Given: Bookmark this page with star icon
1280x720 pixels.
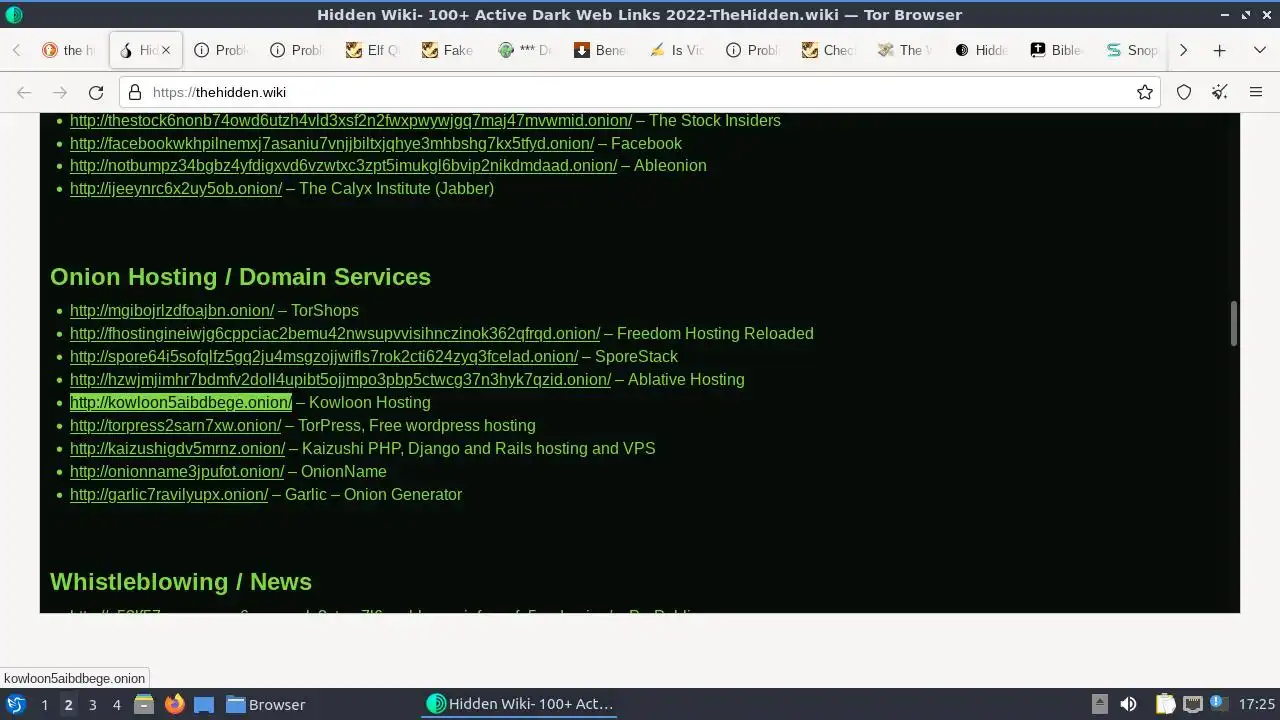Looking at the screenshot, I should [x=1145, y=92].
